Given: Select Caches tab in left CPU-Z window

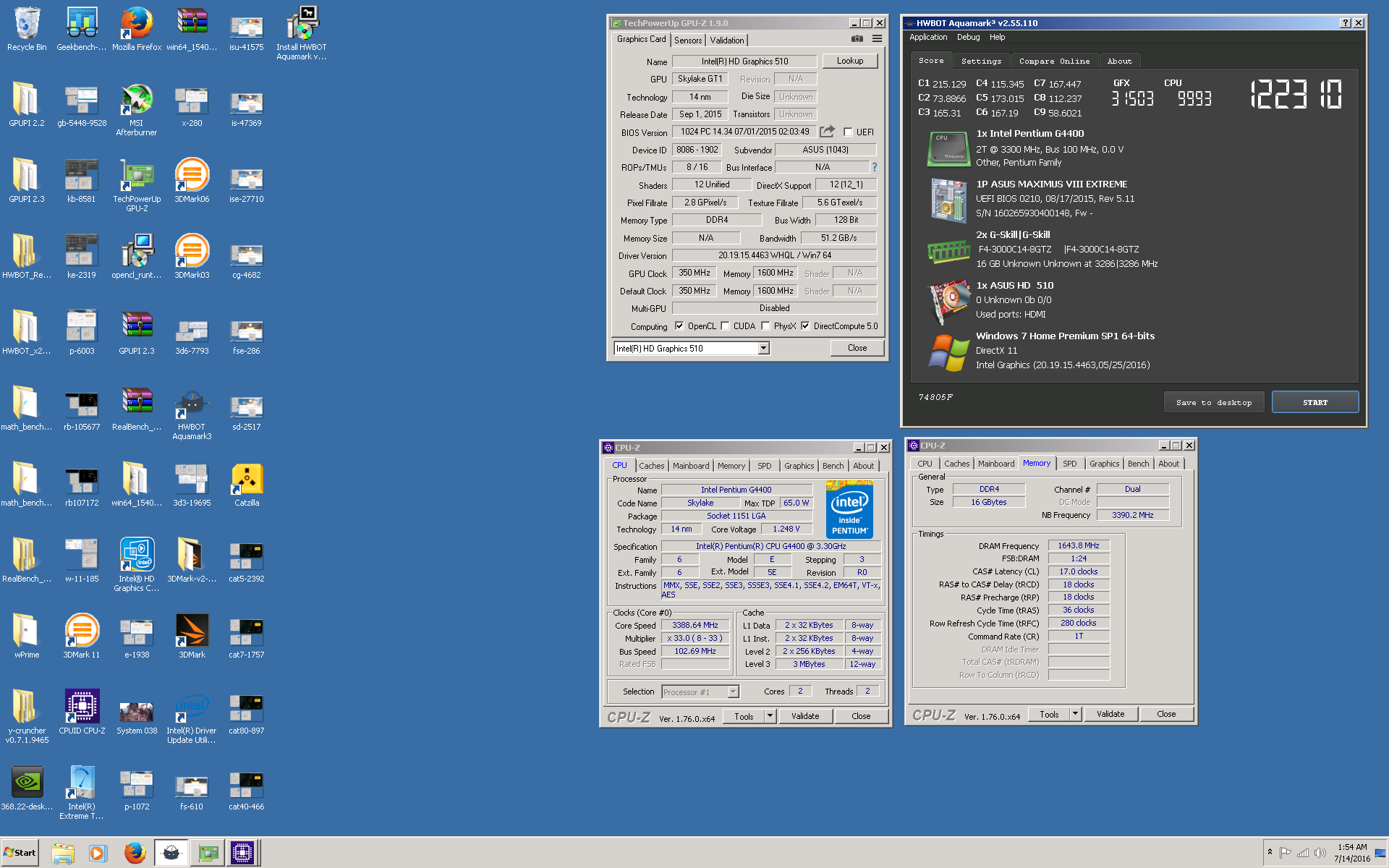Looking at the screenshot, I should pos(651,466).
